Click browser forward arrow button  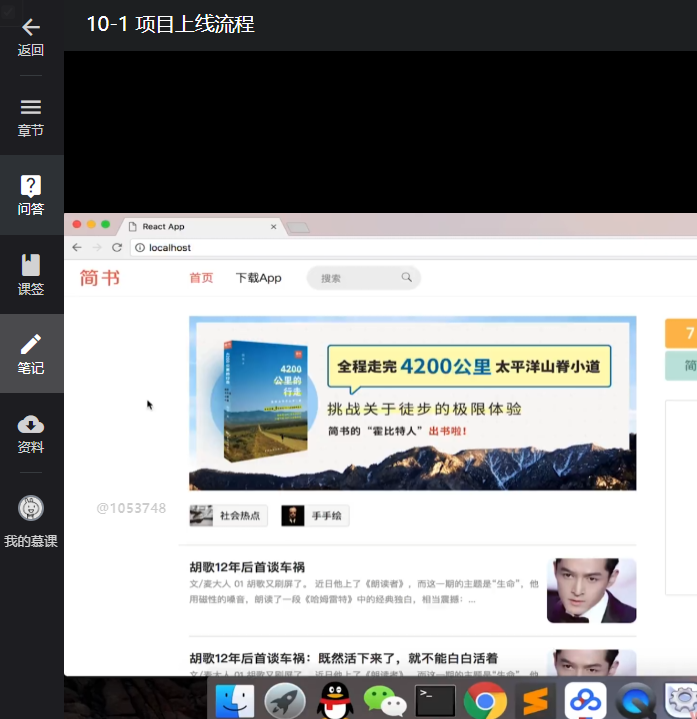tap(97, 248)
